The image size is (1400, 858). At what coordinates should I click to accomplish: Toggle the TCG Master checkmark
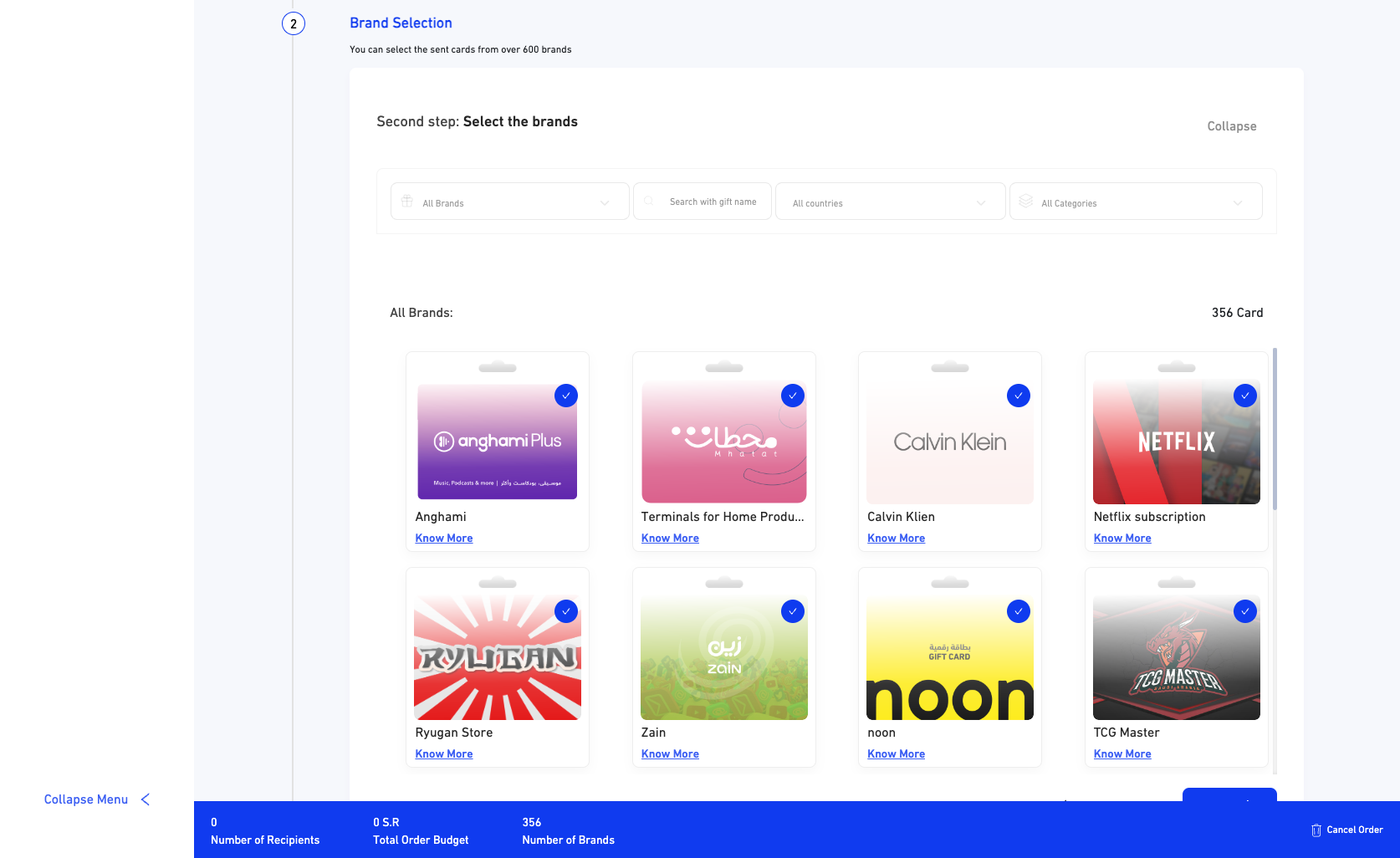click(x=1245, y=611)
